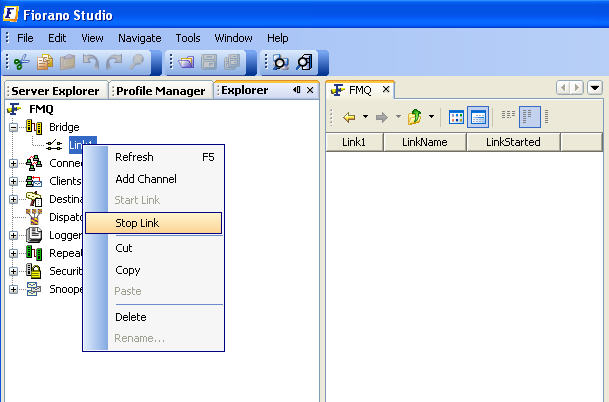
Task: Select the single column layout view icon
Action: pyautogui.click(x=546, y=117)
